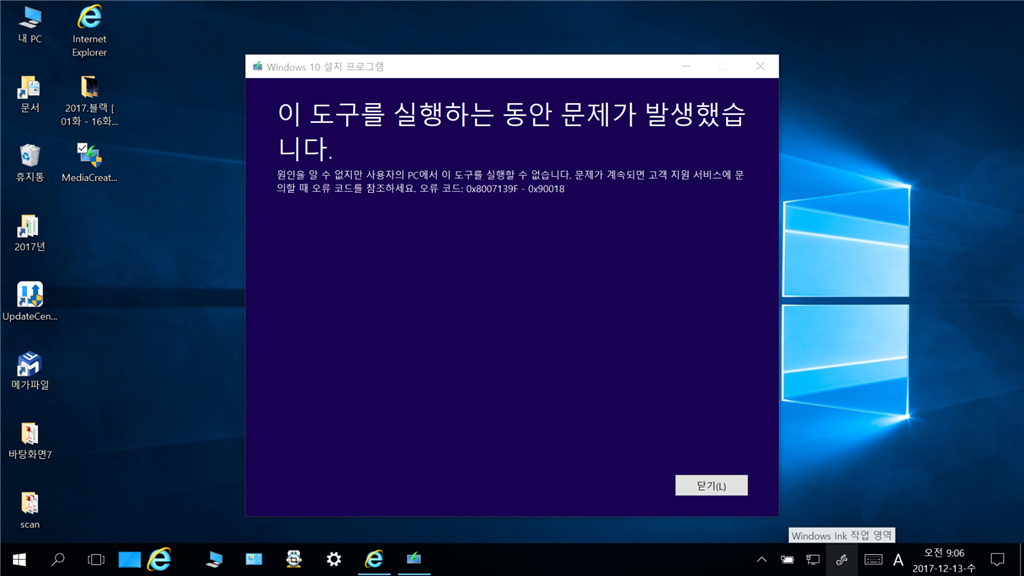The image size is (1024, 576).
Task: Open the Action Center notifications
Action: (997, 560)
